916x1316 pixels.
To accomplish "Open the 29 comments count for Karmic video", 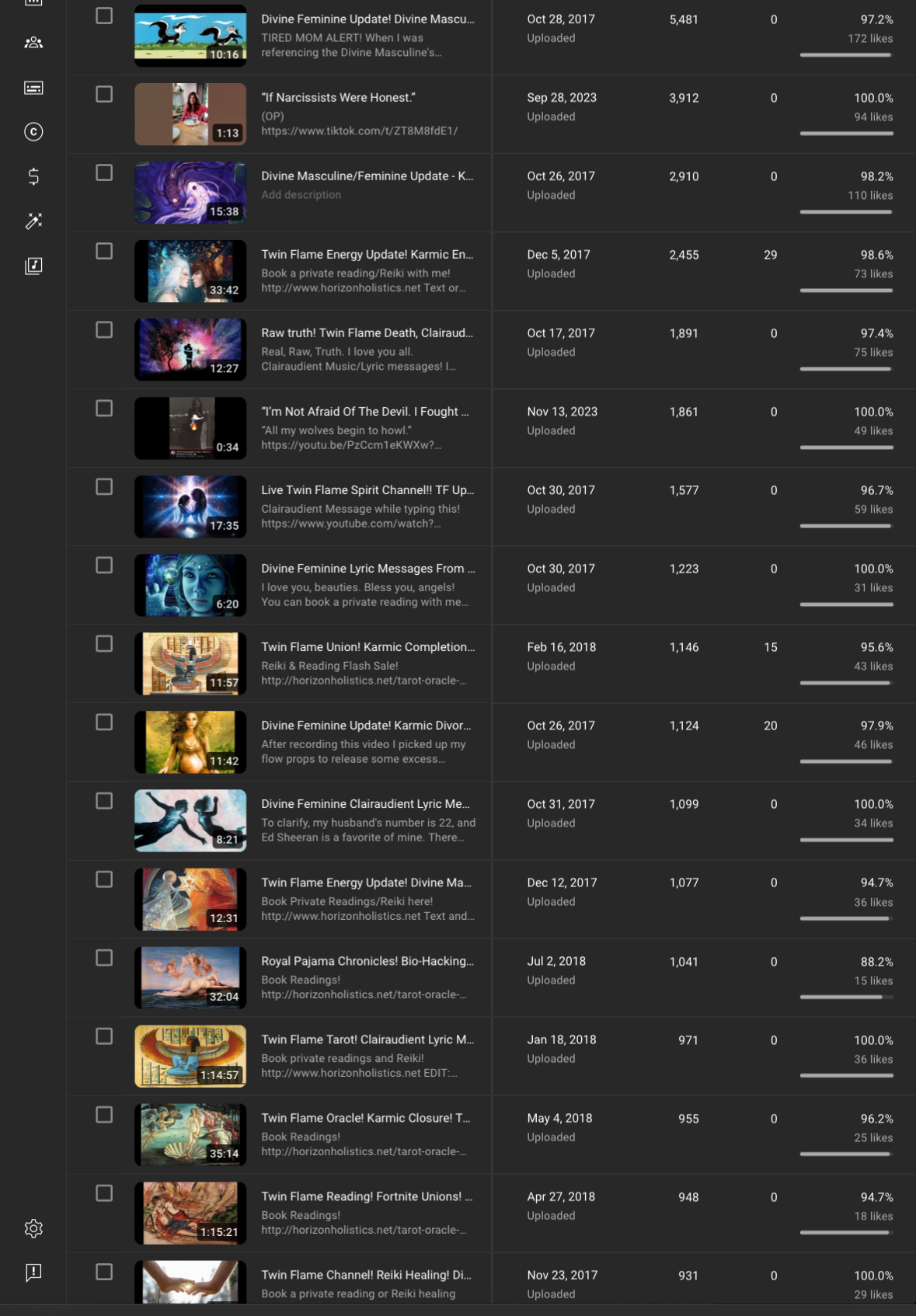I will click(770, 255).
